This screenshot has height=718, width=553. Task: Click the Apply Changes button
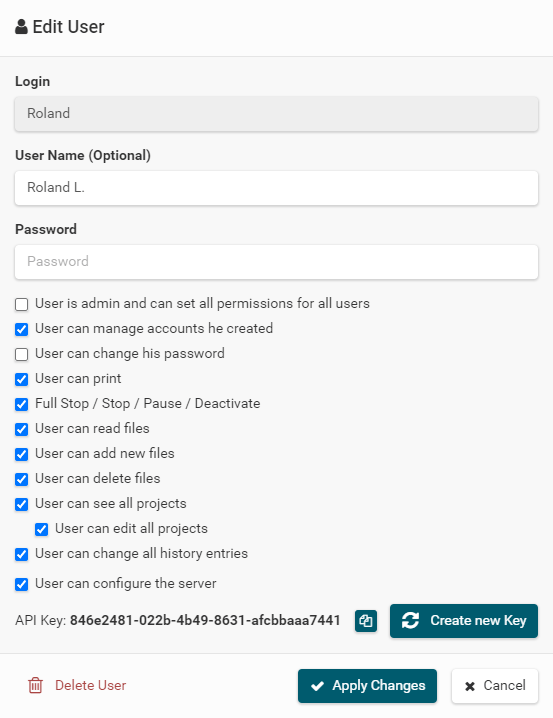pyautogui.click(x=367, y=685)
